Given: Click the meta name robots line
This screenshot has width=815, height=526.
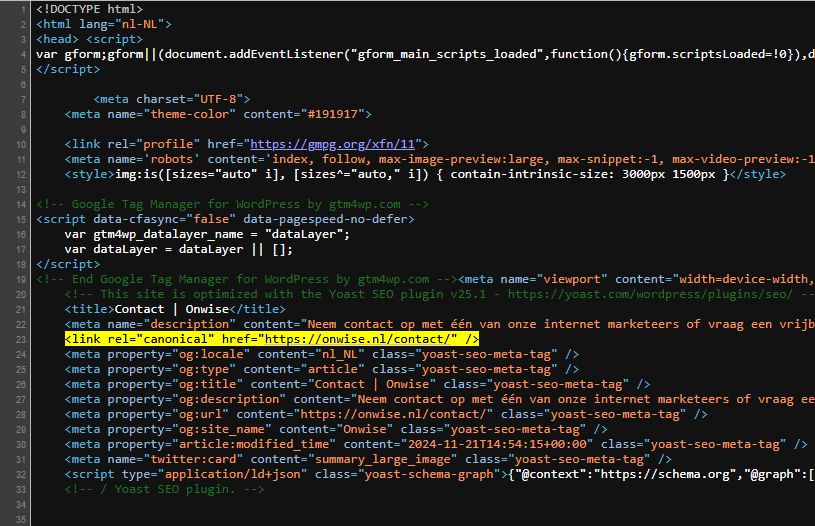Looking at the screenshot, I should (440, 159).
